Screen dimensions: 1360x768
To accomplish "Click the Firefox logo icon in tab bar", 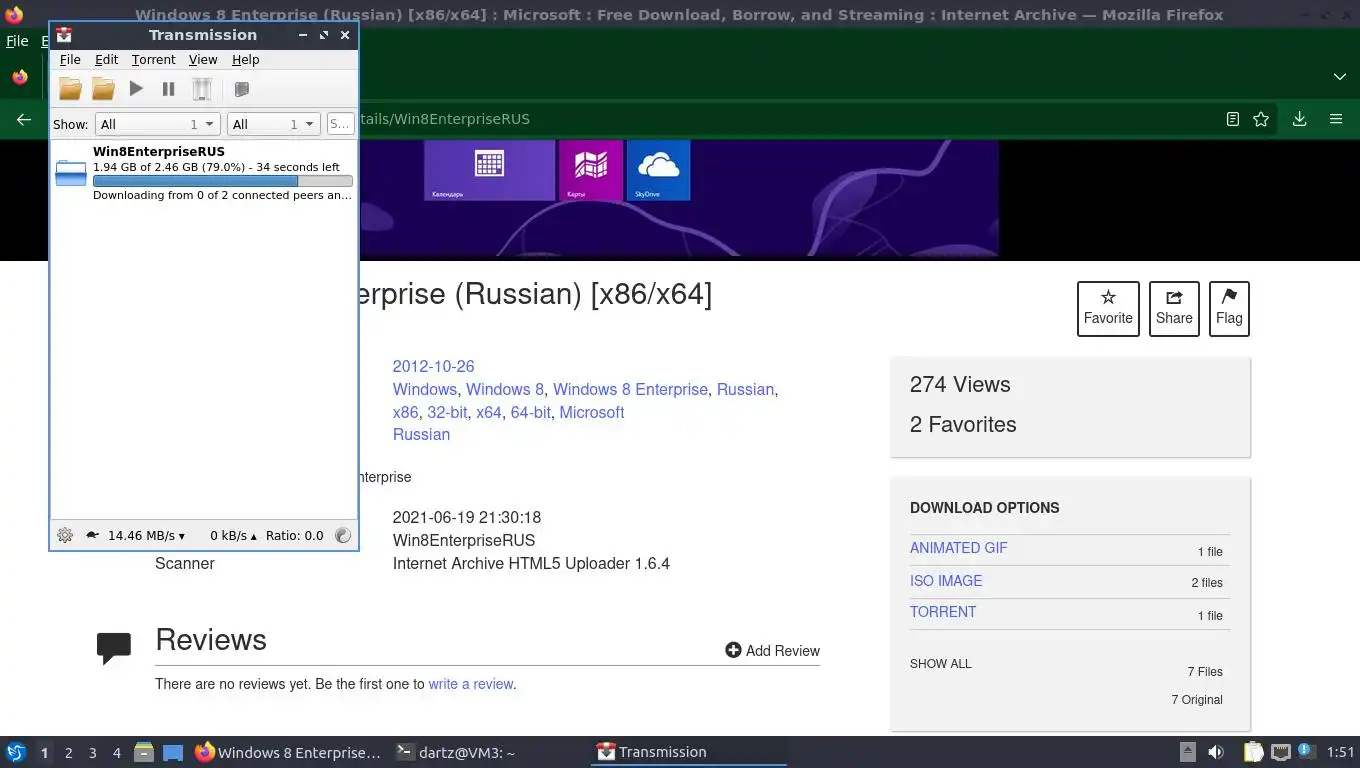I will click(20, 77).
